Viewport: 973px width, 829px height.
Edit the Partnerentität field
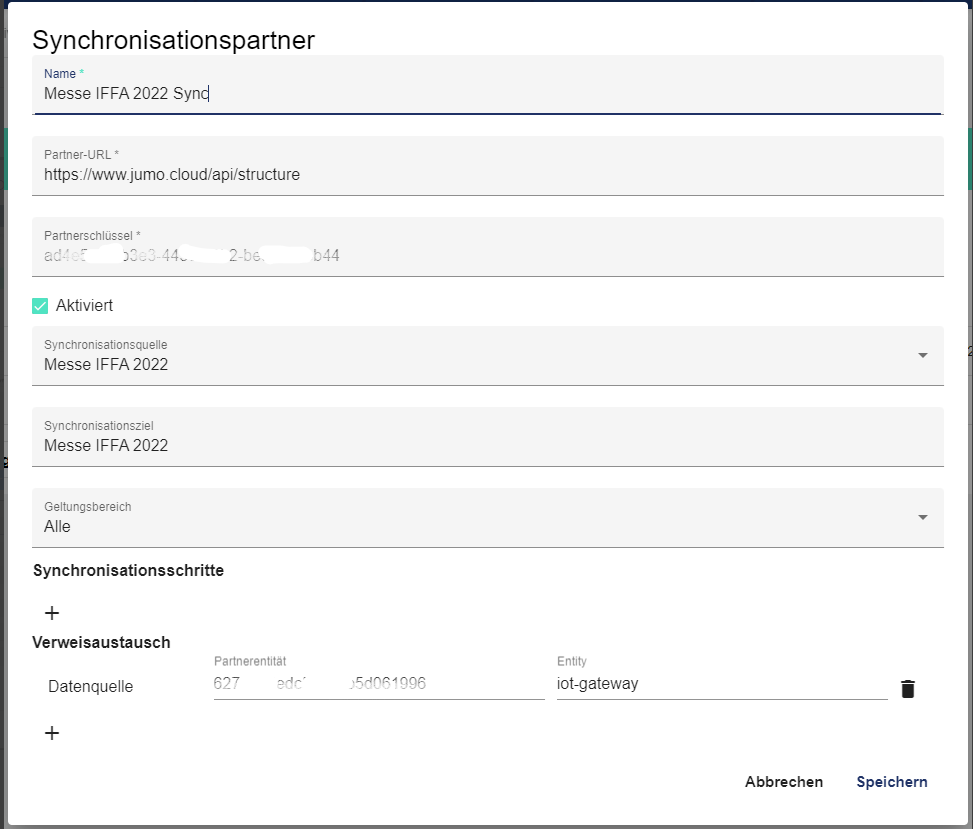pos(378,684)
